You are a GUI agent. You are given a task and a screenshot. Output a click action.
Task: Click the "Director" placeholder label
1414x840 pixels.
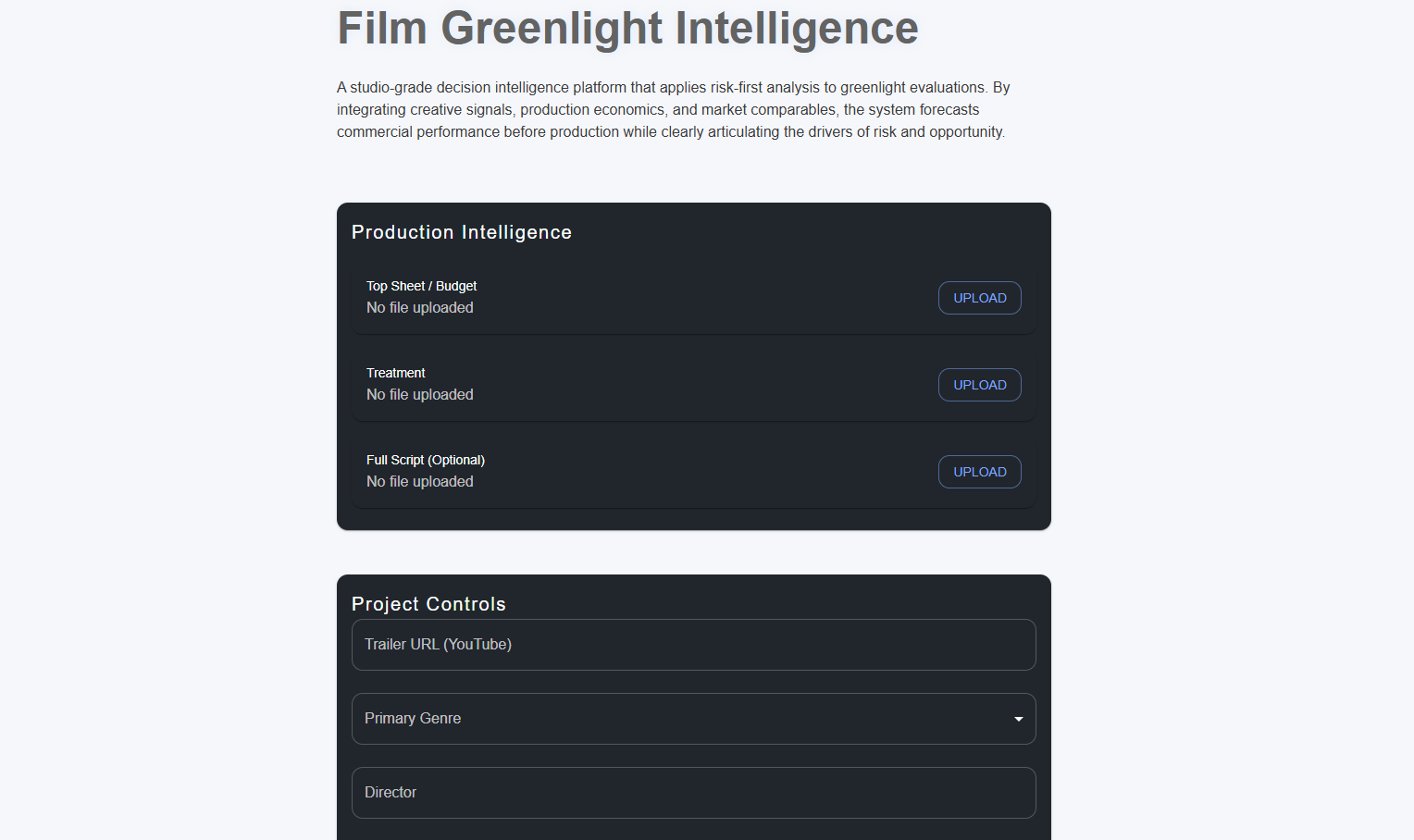(391, 793)
